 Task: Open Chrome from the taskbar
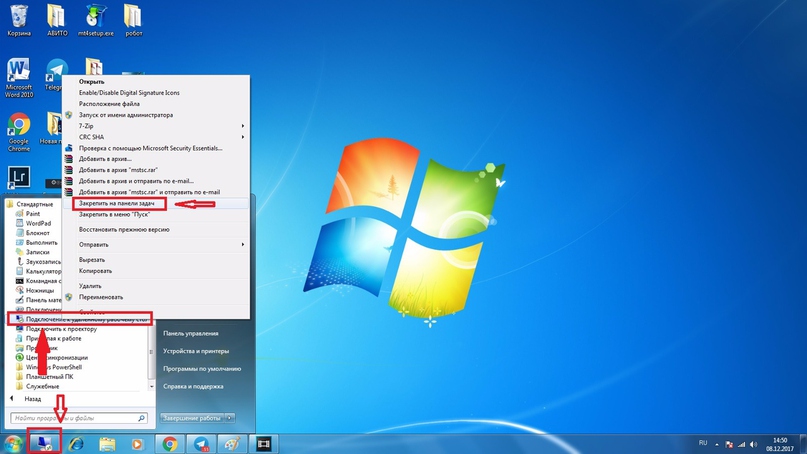pyautogui.click(x=170, y=444)
